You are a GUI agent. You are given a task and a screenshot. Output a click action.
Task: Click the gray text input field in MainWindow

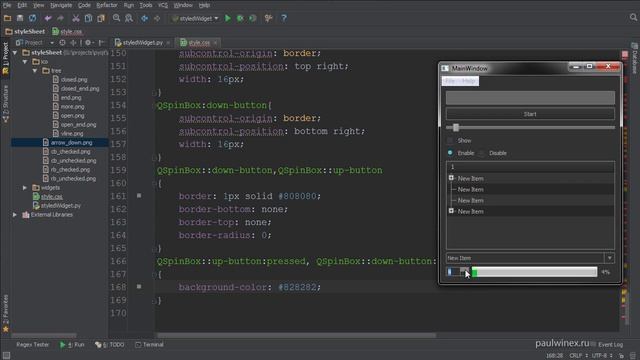530,98
